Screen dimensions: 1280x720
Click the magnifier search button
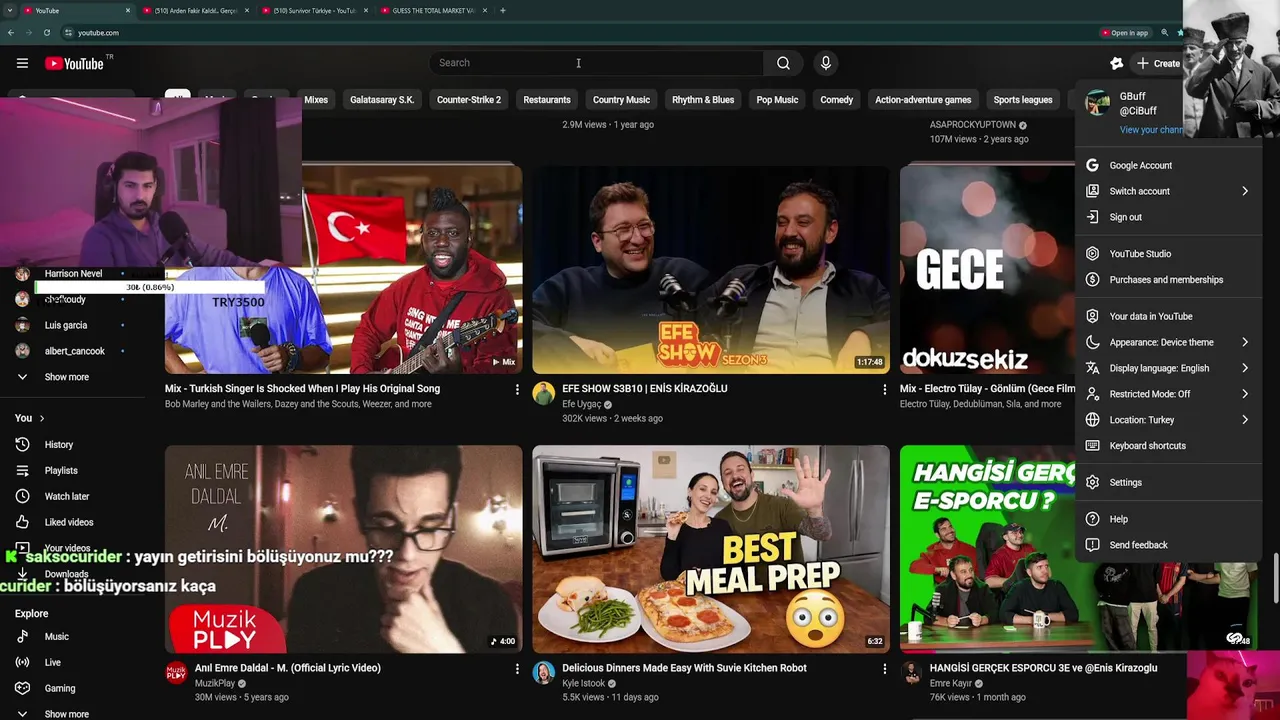pyautogui.click(x=783, y=63)
